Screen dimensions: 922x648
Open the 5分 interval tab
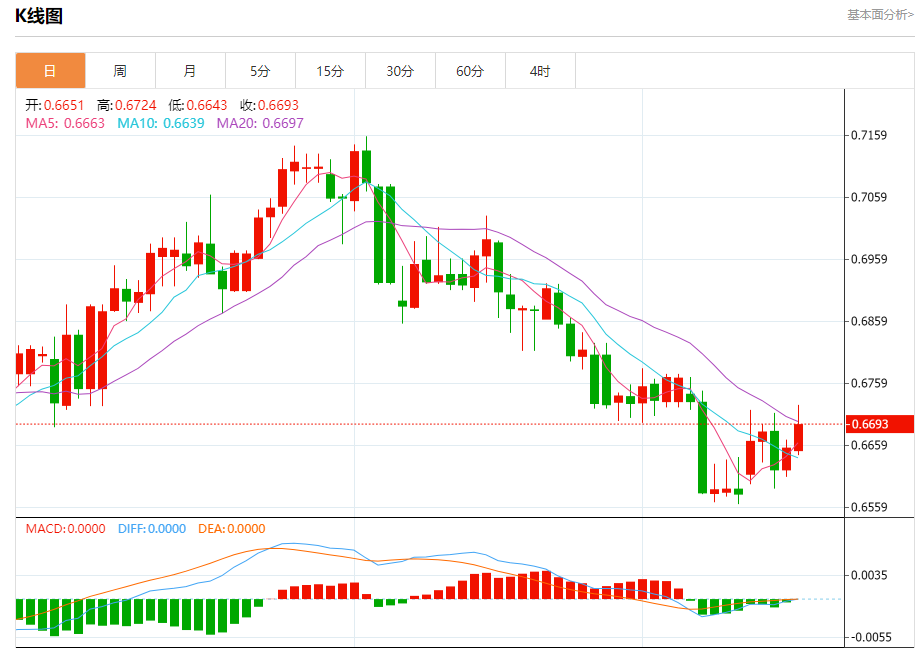[x=260, y=71]
